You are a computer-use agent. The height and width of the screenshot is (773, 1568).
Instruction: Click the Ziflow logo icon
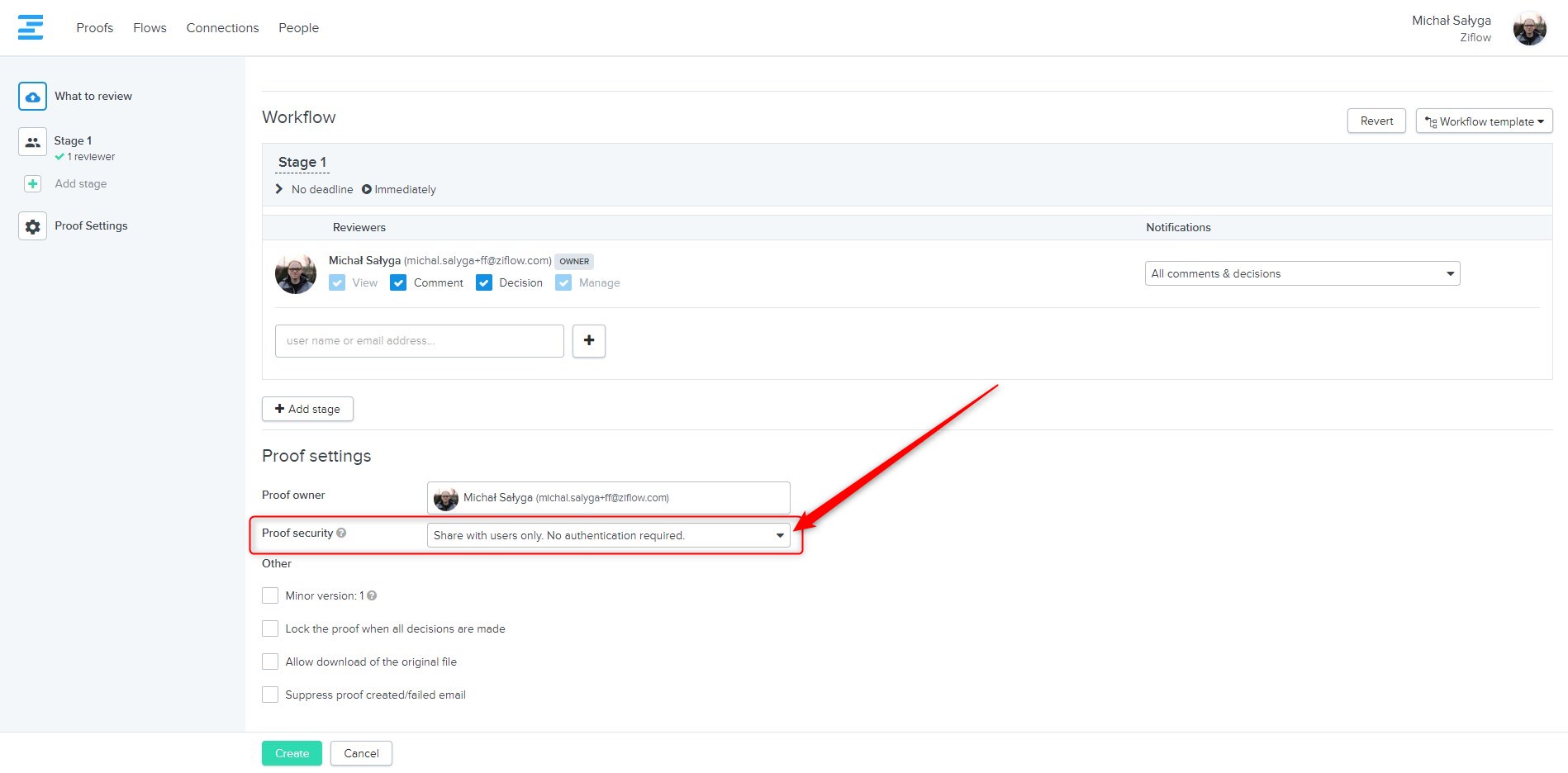point(31,27)
